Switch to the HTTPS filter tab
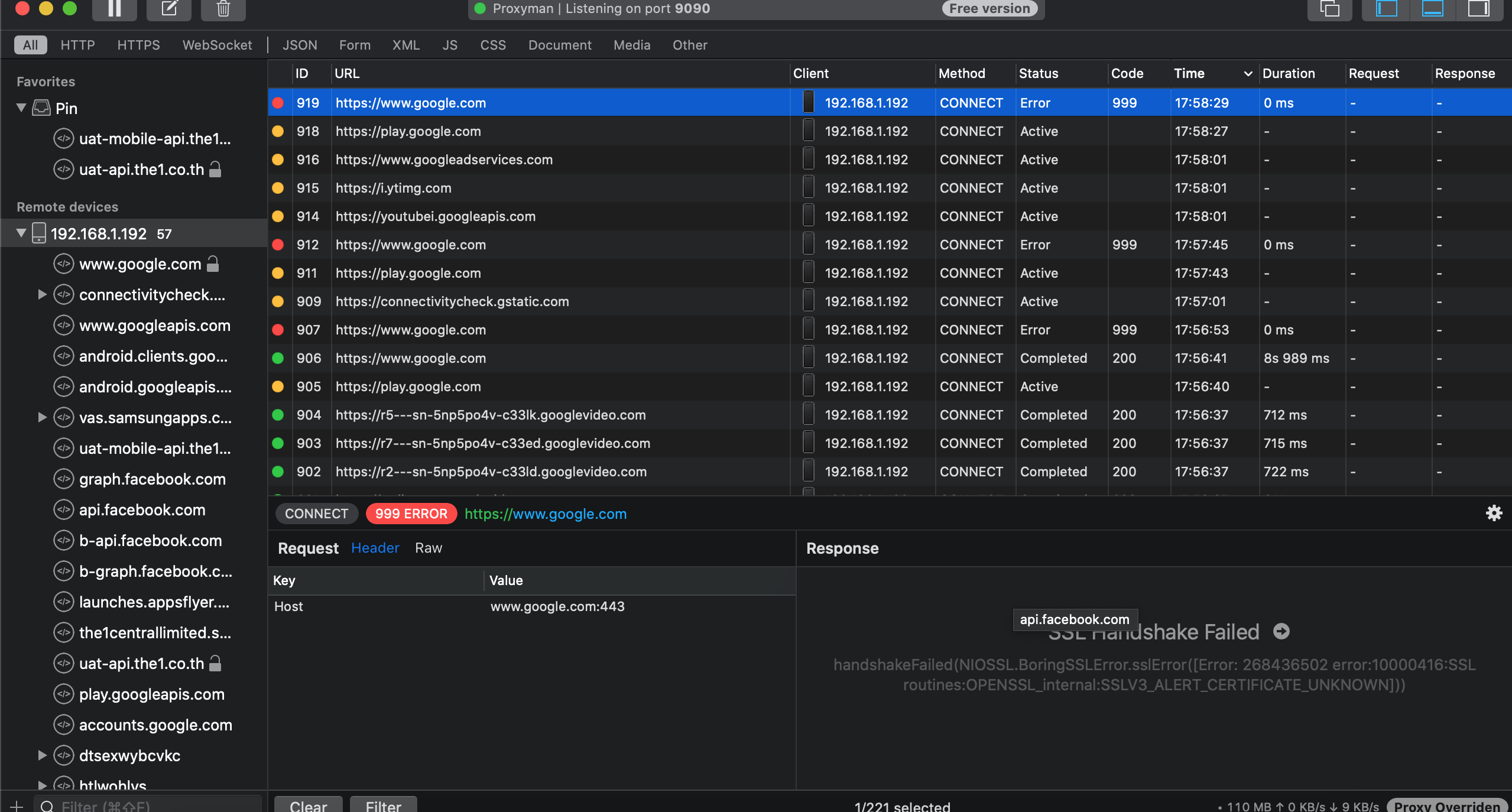 point(138,44)
